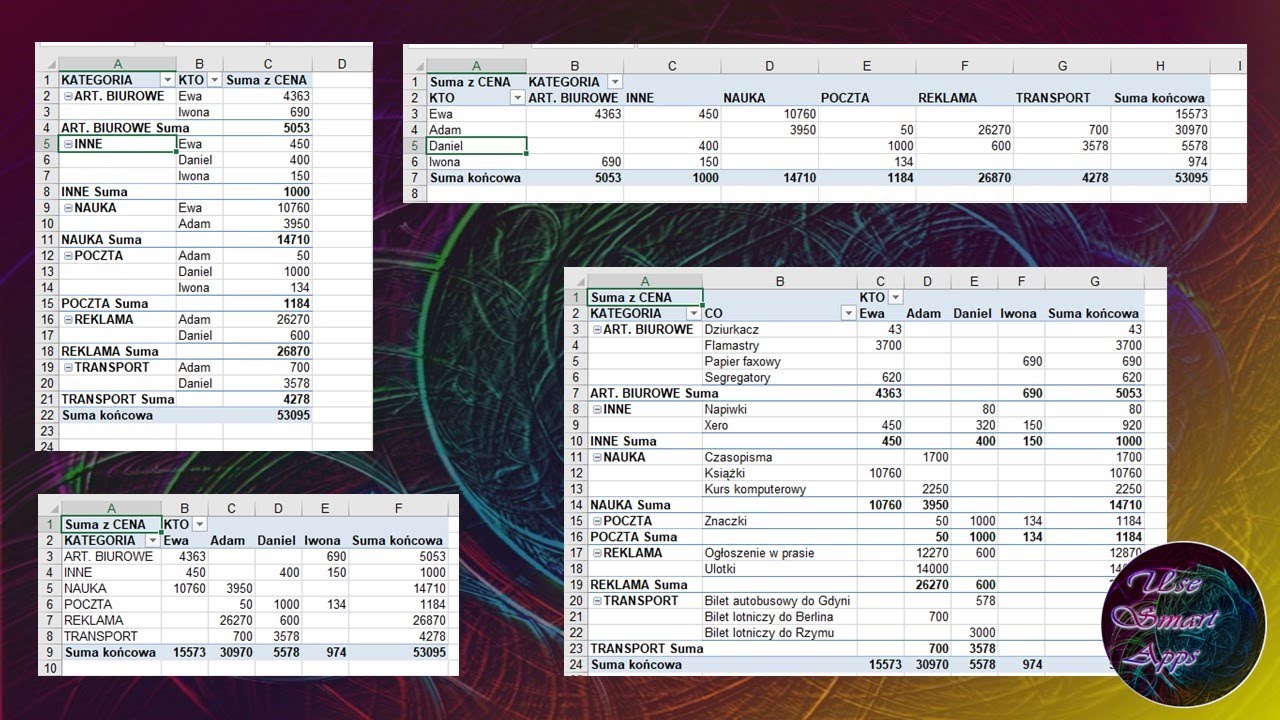Select Bilet autobusowy do Gdyni cell
Screen dimensions: 1280x720
pyautogui.click(x=780, y=602)
